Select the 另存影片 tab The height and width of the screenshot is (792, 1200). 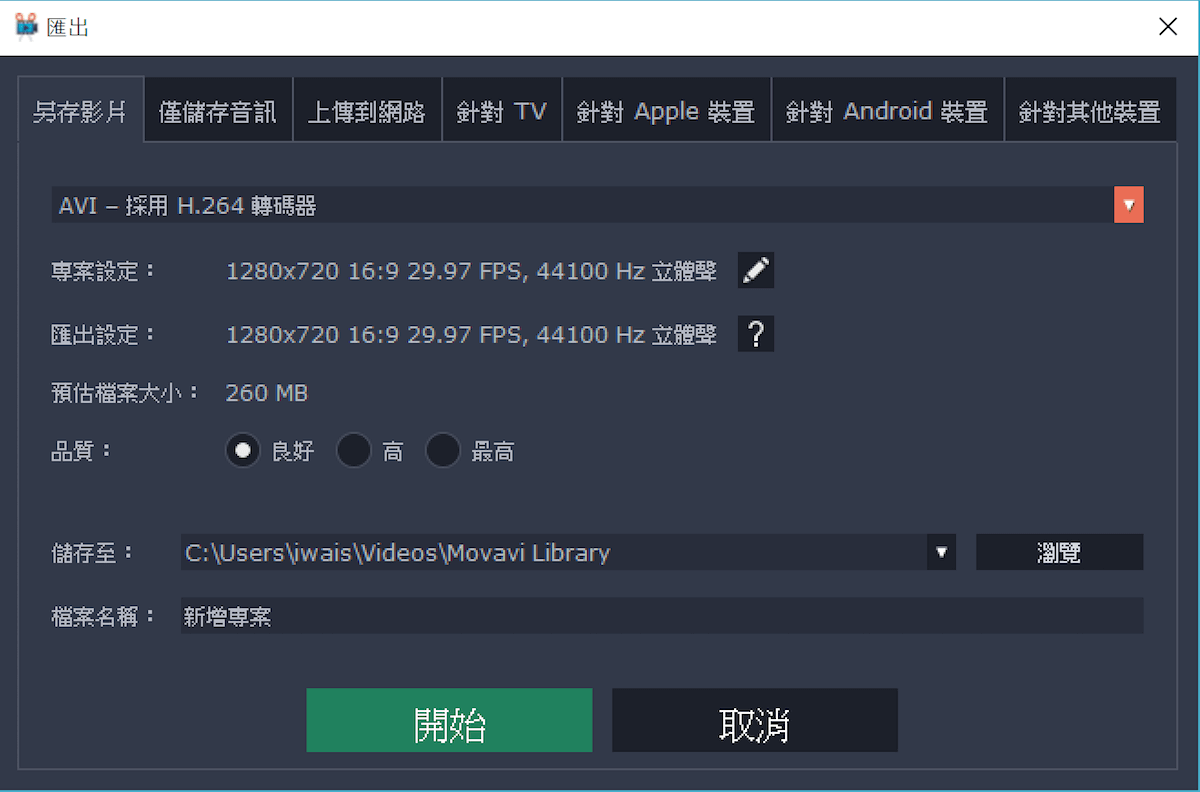81,111
